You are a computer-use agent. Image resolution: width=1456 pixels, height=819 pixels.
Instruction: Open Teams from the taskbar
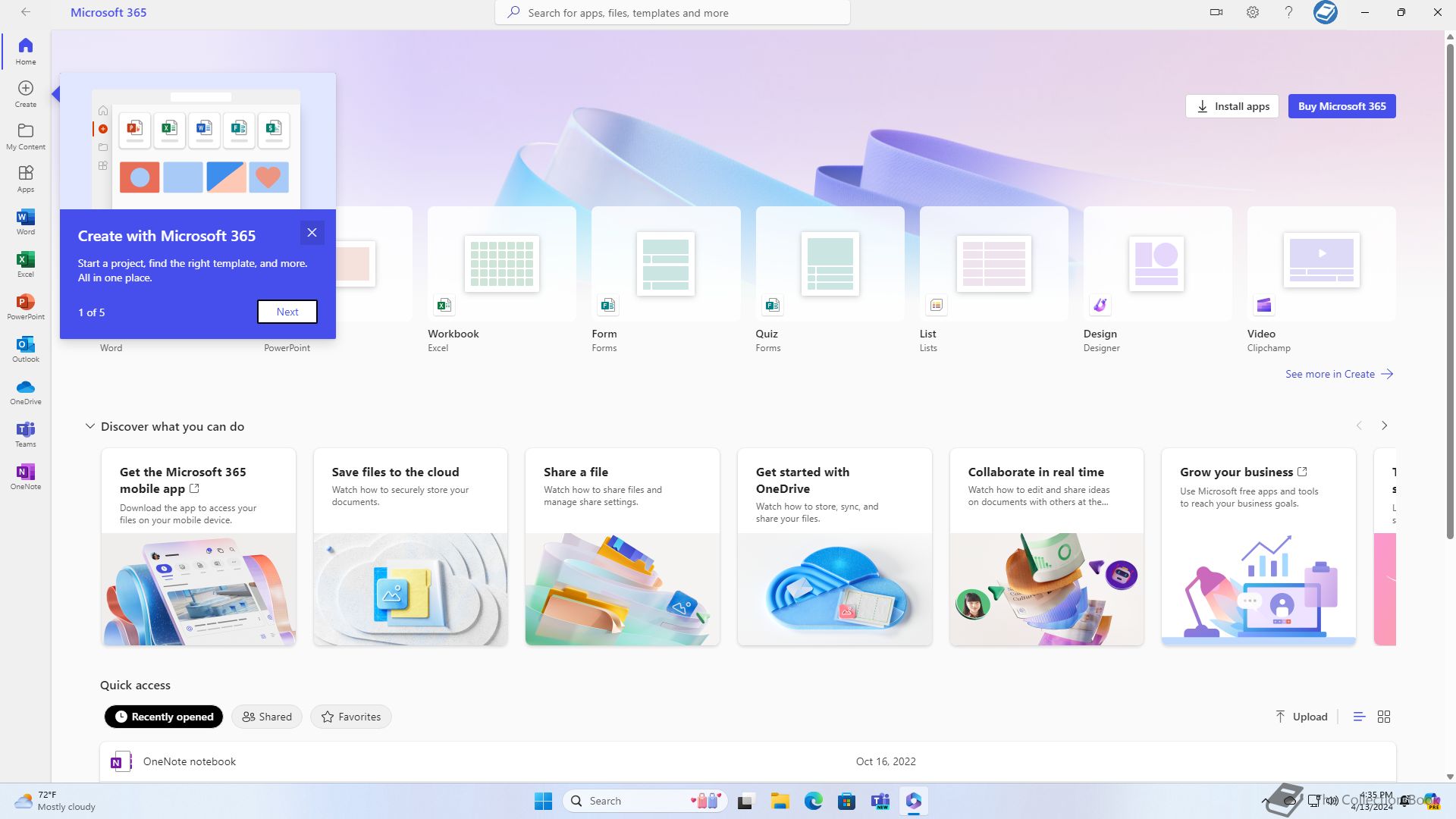pos(880,801)
